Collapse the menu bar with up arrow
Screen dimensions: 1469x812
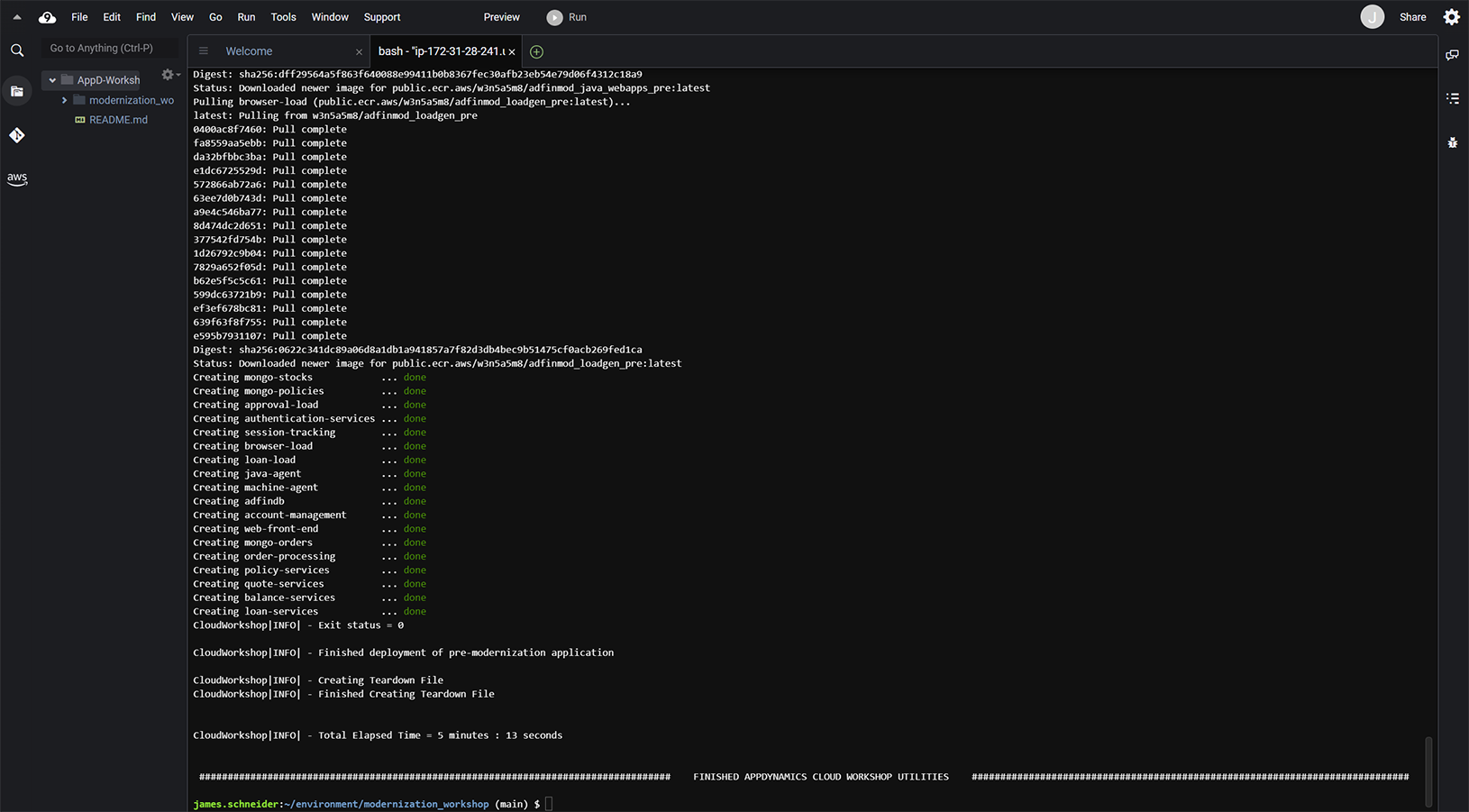[x=17, y=17]
